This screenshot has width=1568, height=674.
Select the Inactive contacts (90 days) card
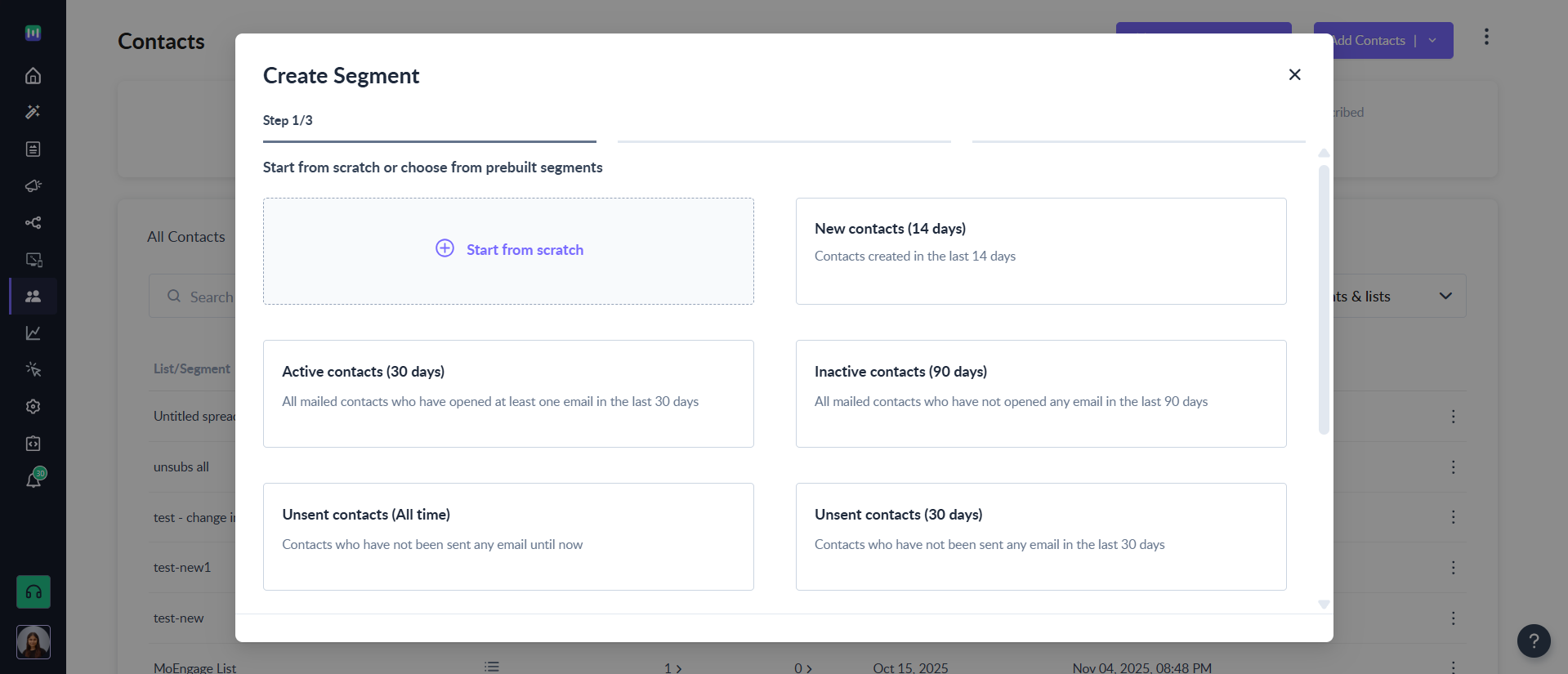coord(1040,394)
